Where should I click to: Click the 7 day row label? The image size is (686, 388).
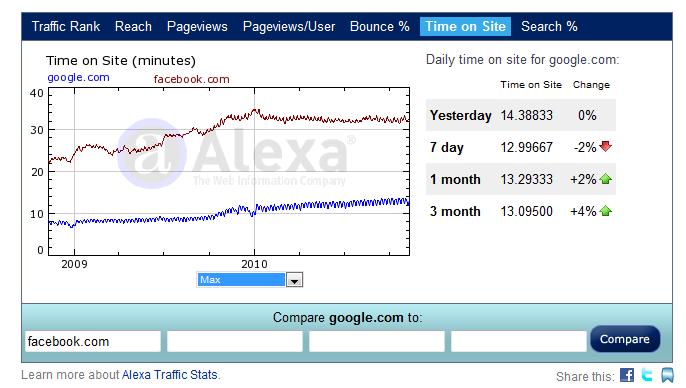click(x=447, y=147)
